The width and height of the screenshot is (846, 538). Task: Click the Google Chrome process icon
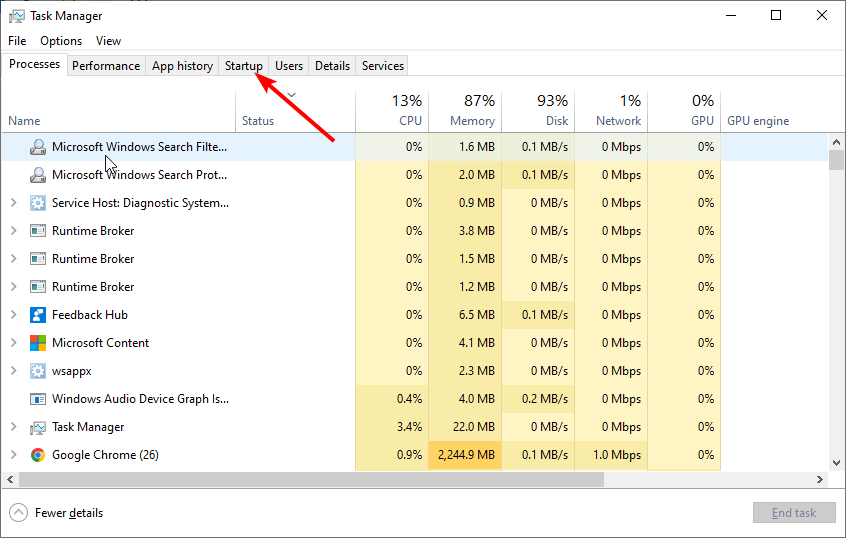click(38, 455)
